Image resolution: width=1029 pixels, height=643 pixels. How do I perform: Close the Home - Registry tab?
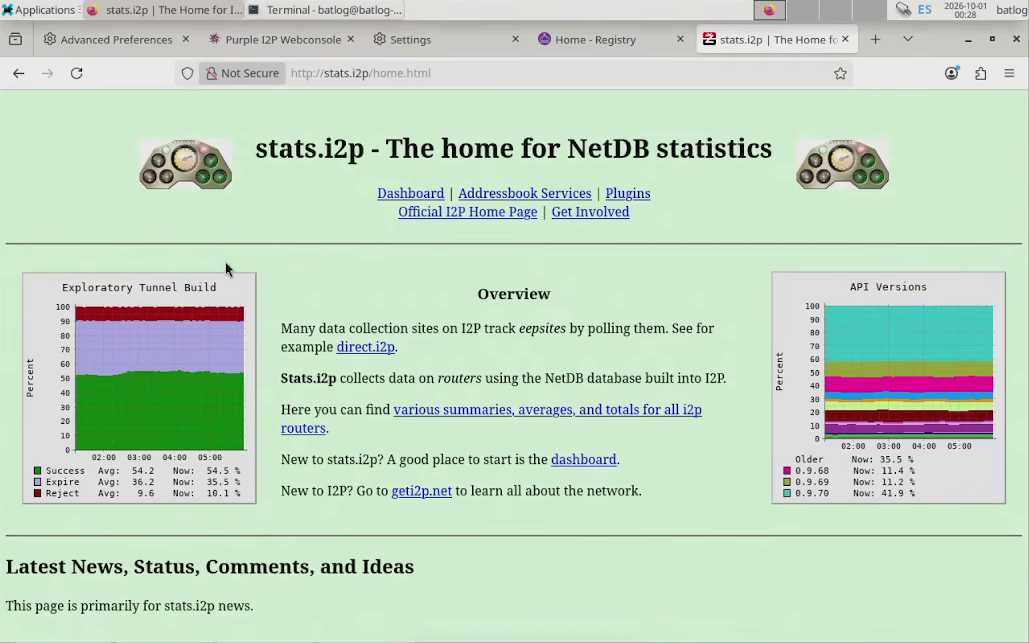tap(680, 39)
